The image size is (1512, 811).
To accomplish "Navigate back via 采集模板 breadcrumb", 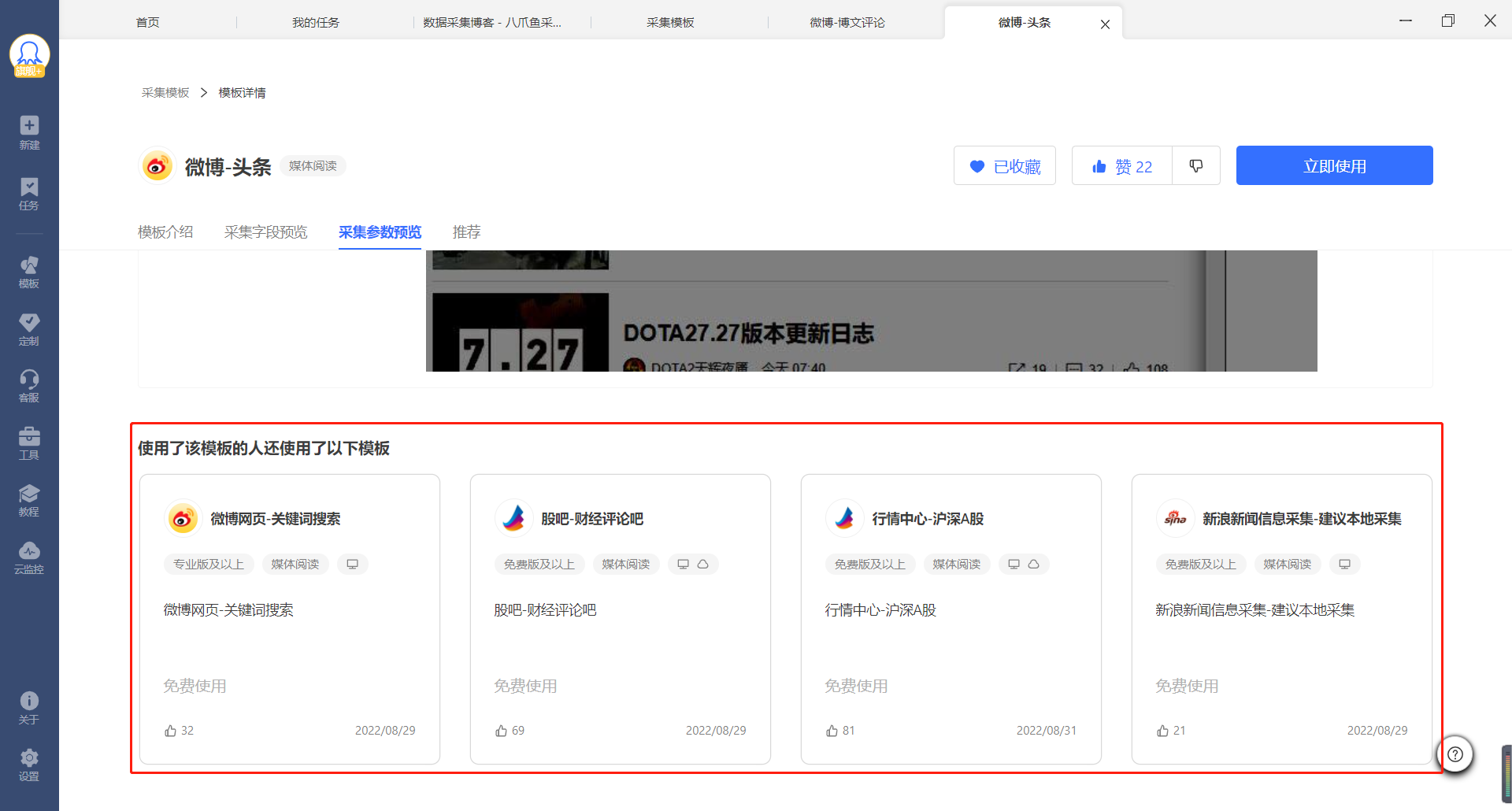I will (x=165, y=93).
